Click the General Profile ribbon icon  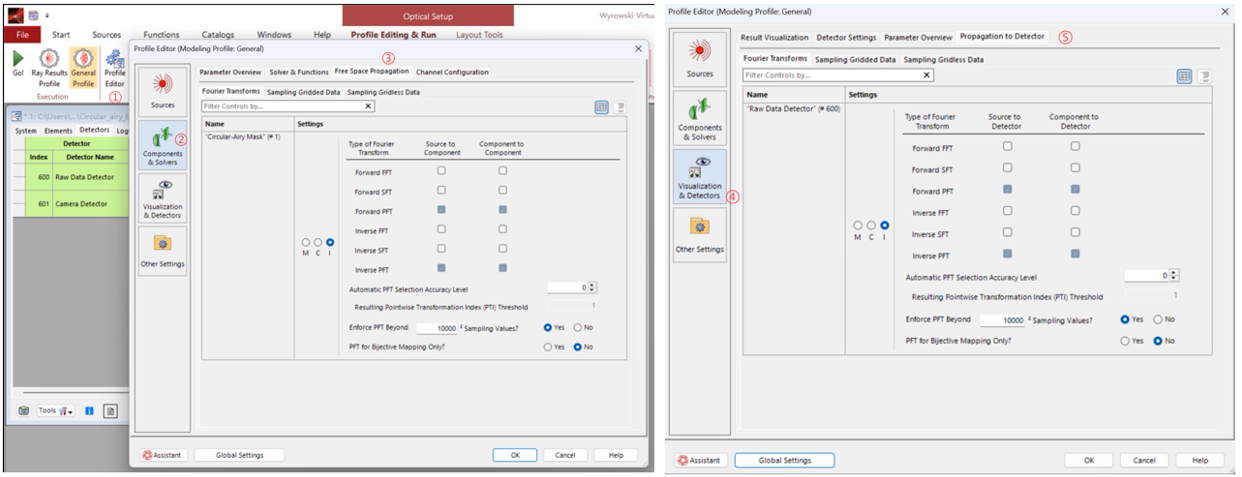point(83,63)
